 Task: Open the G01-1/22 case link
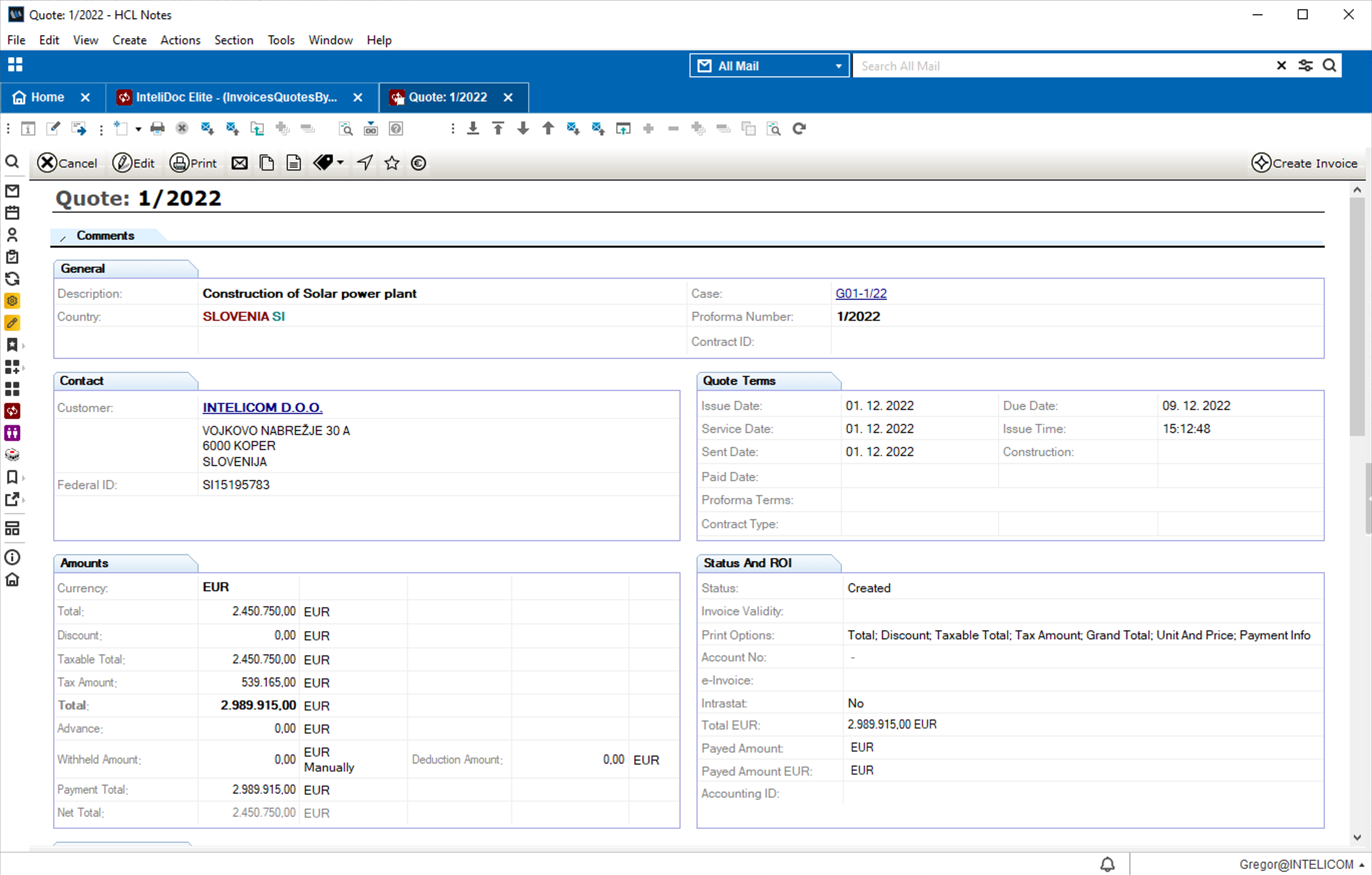(x=861, y=294)
